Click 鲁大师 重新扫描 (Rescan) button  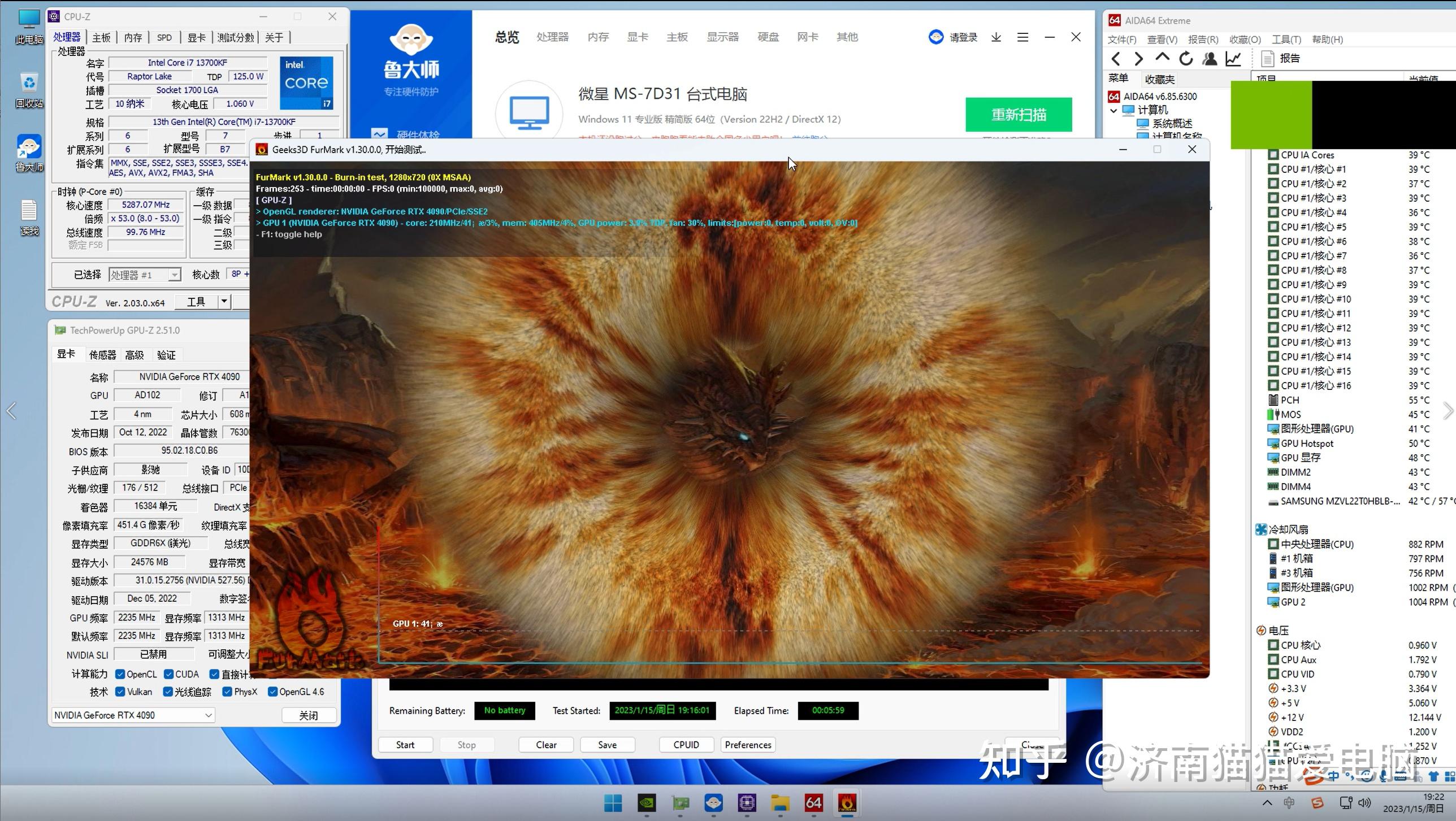point(1019,113)
